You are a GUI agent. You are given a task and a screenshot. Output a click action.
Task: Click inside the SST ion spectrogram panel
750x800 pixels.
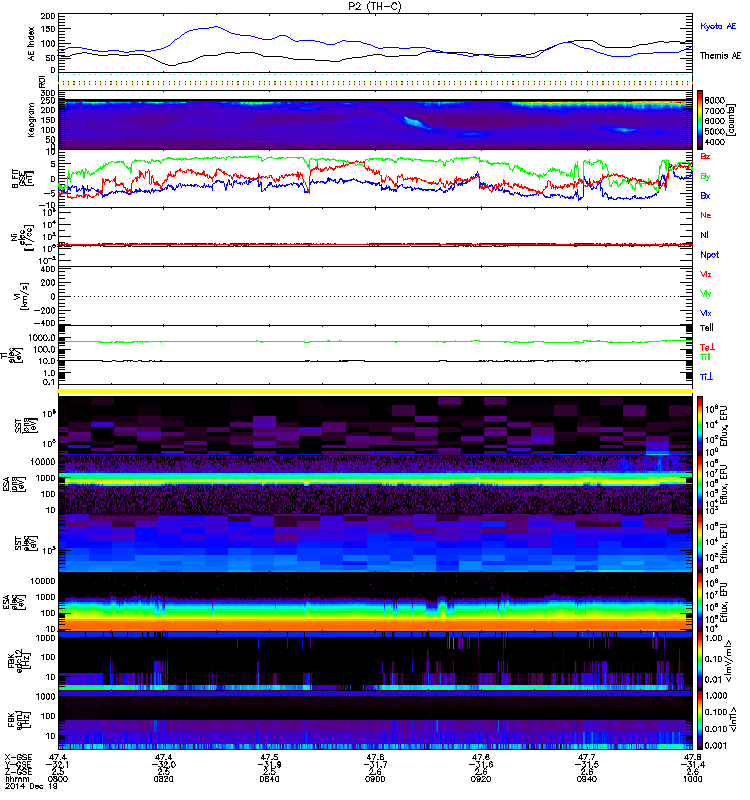[375, 426]
